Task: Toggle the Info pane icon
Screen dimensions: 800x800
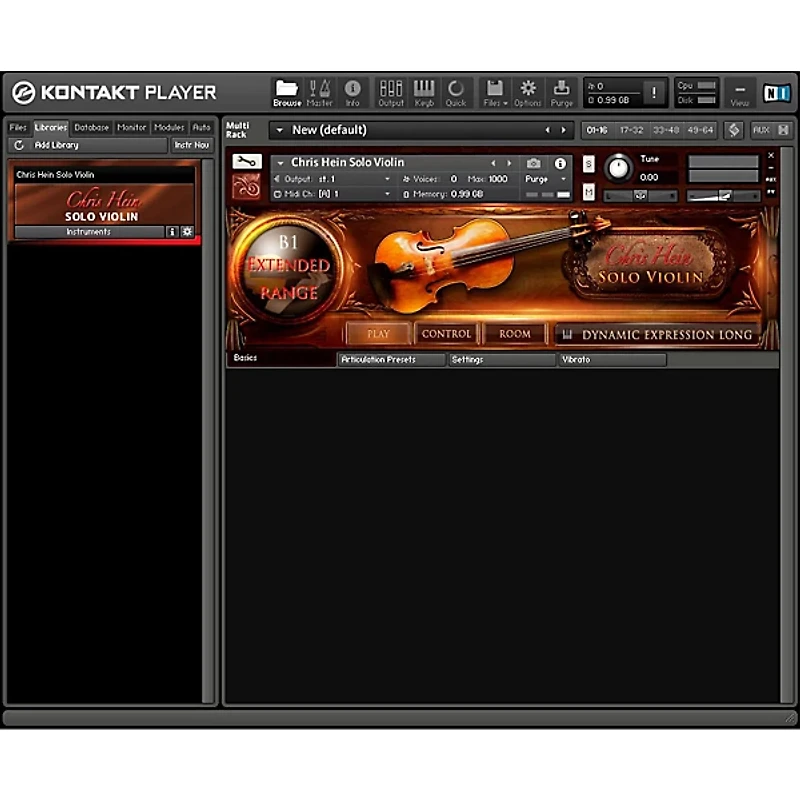Action: click(353, 93)
